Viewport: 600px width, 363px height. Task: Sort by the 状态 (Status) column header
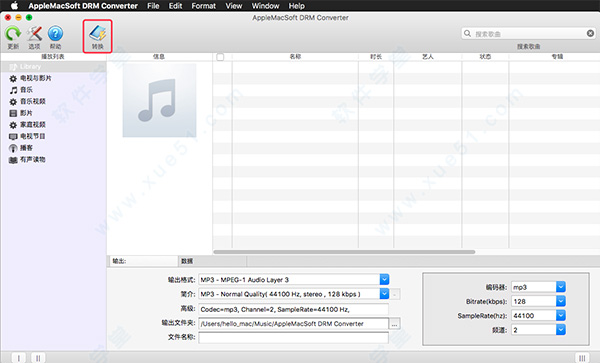point(485,57)
